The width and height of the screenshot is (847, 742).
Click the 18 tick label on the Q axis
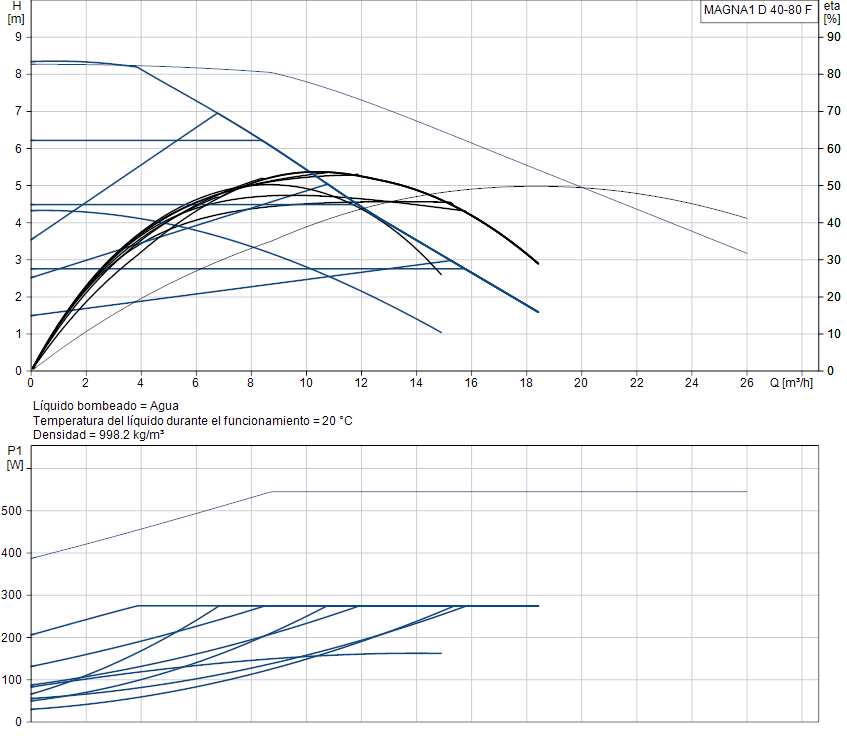(x=526, y=383)
